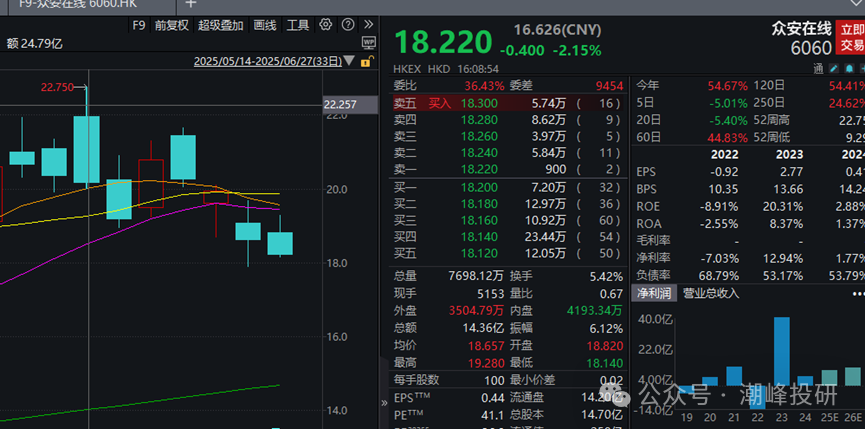Click the PE TTM 41.1 value

493,415
